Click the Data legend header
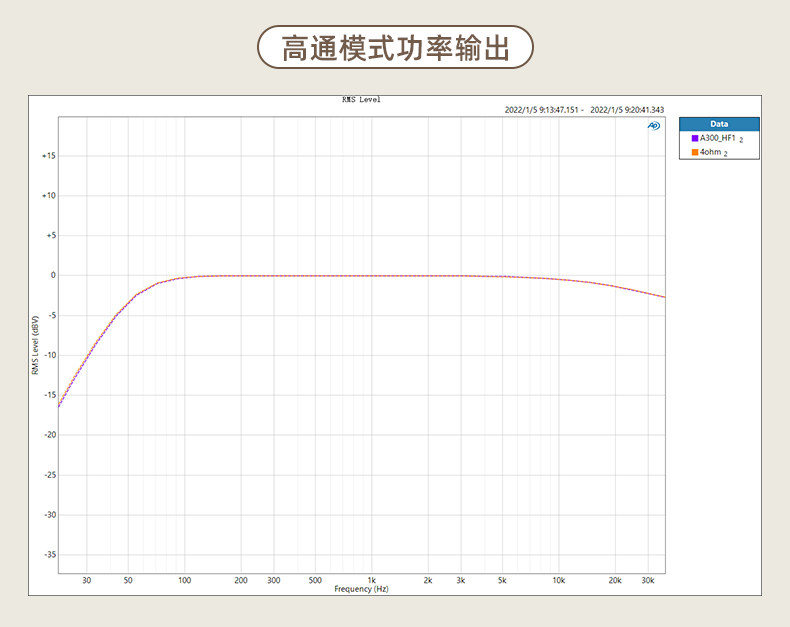The image size is (790, 627). [x=719, y=124]
